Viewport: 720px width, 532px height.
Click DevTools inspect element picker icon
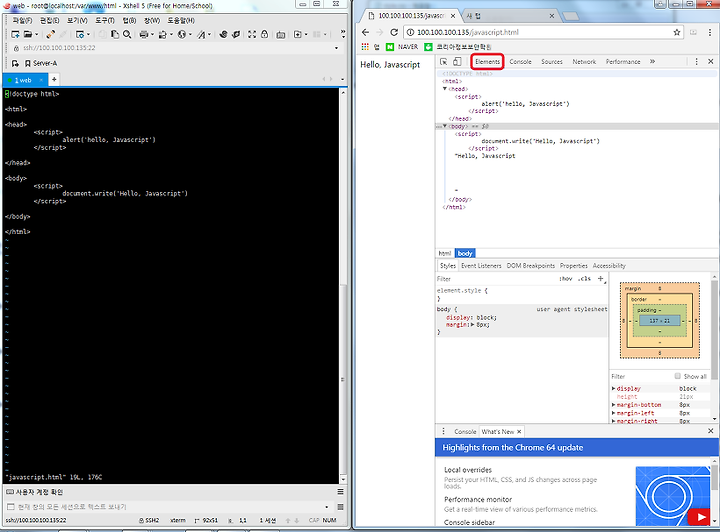click(x=444, y=62)
